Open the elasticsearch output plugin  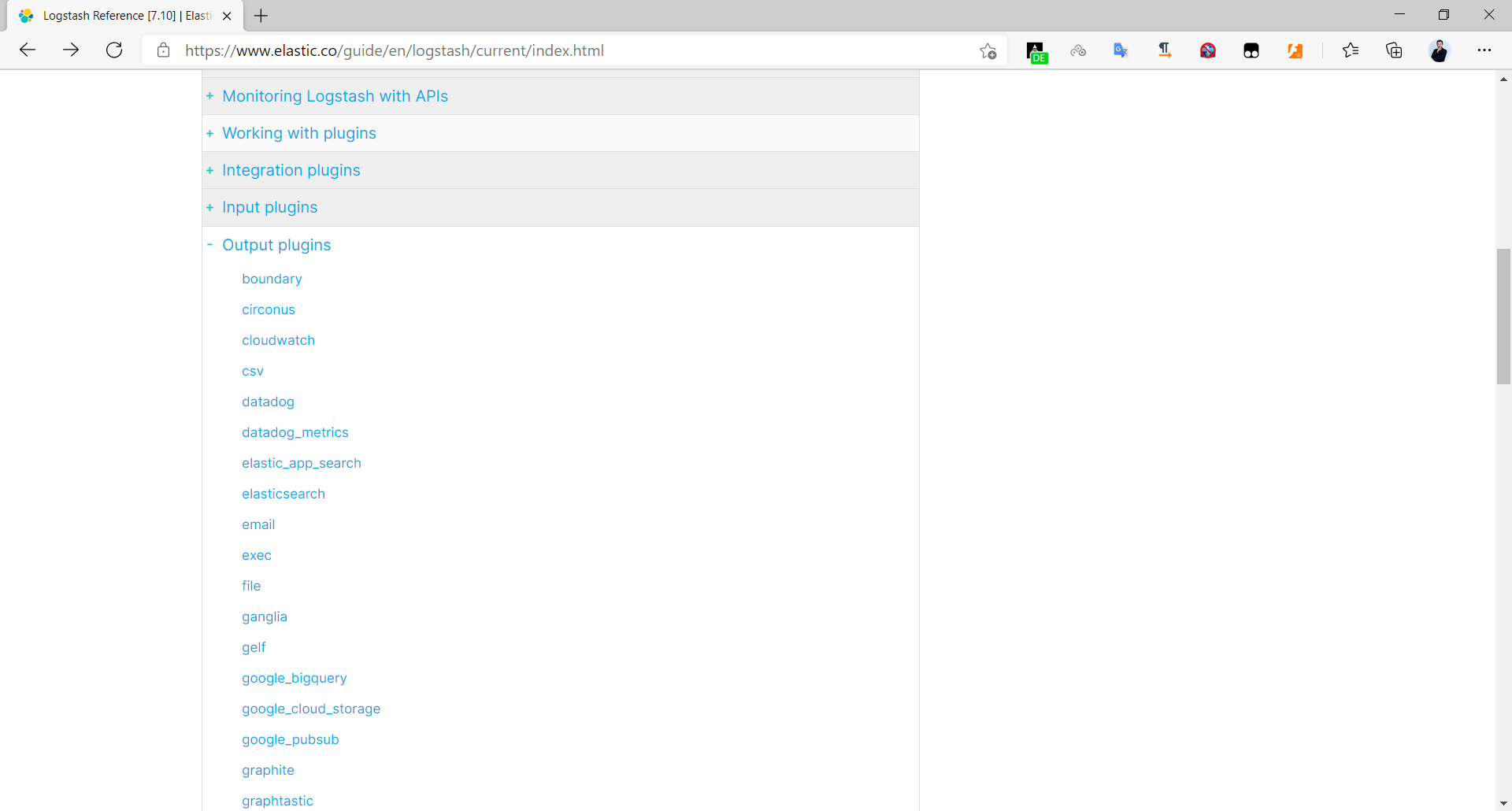coord(283,494)
